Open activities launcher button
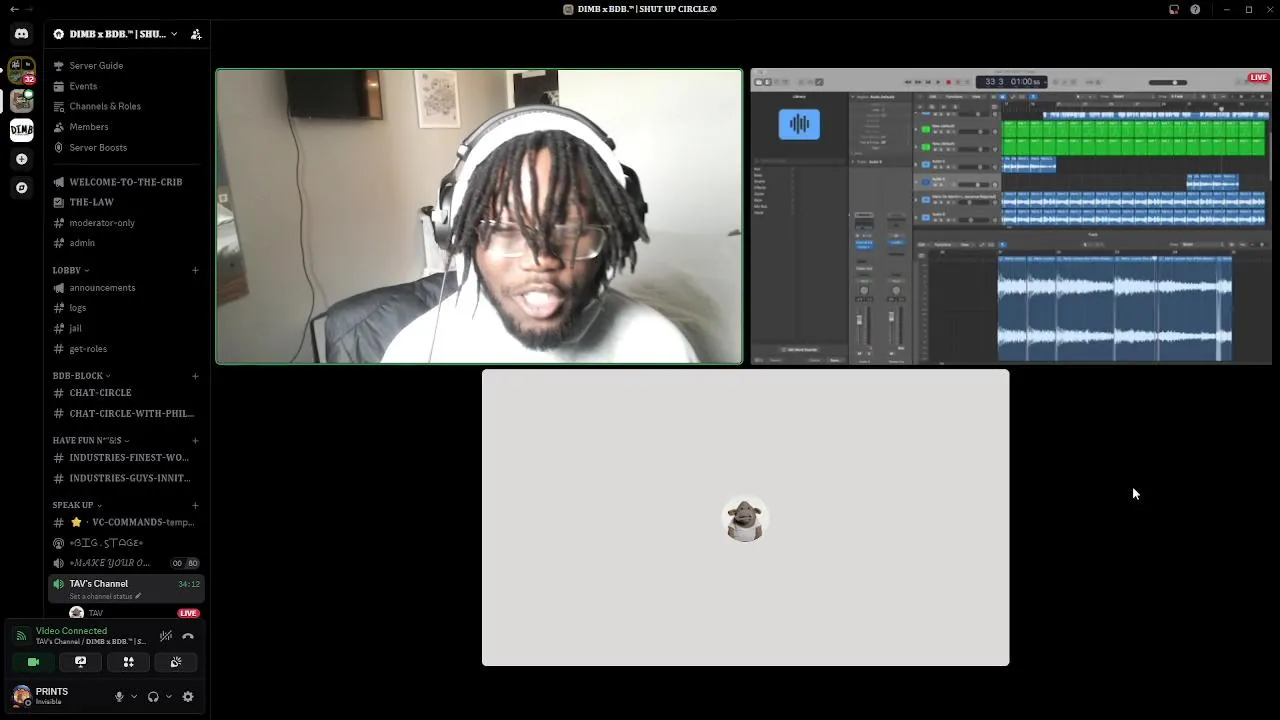 pos(128,662)
